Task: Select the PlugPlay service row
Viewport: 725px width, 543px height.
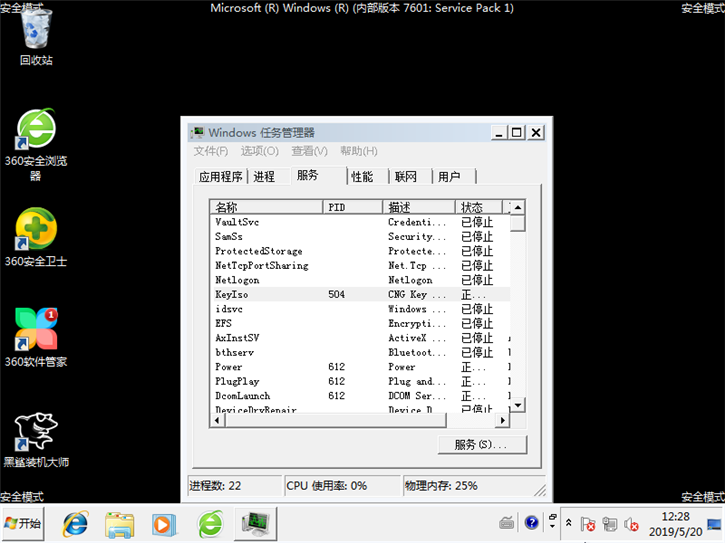Action: click(360, 381)
